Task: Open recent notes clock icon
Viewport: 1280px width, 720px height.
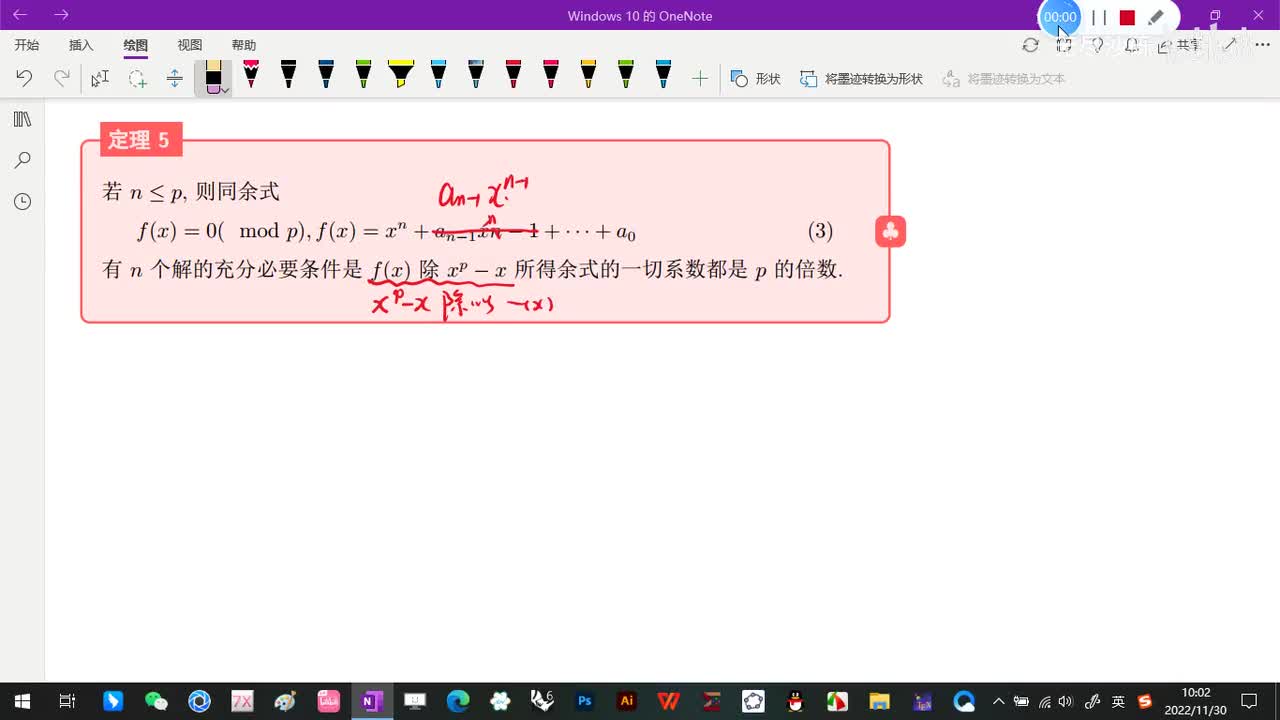Action: point(22,201)
